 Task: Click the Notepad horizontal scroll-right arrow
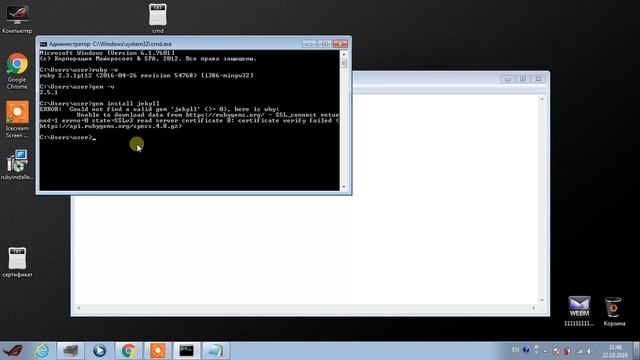tap(534, 308)
